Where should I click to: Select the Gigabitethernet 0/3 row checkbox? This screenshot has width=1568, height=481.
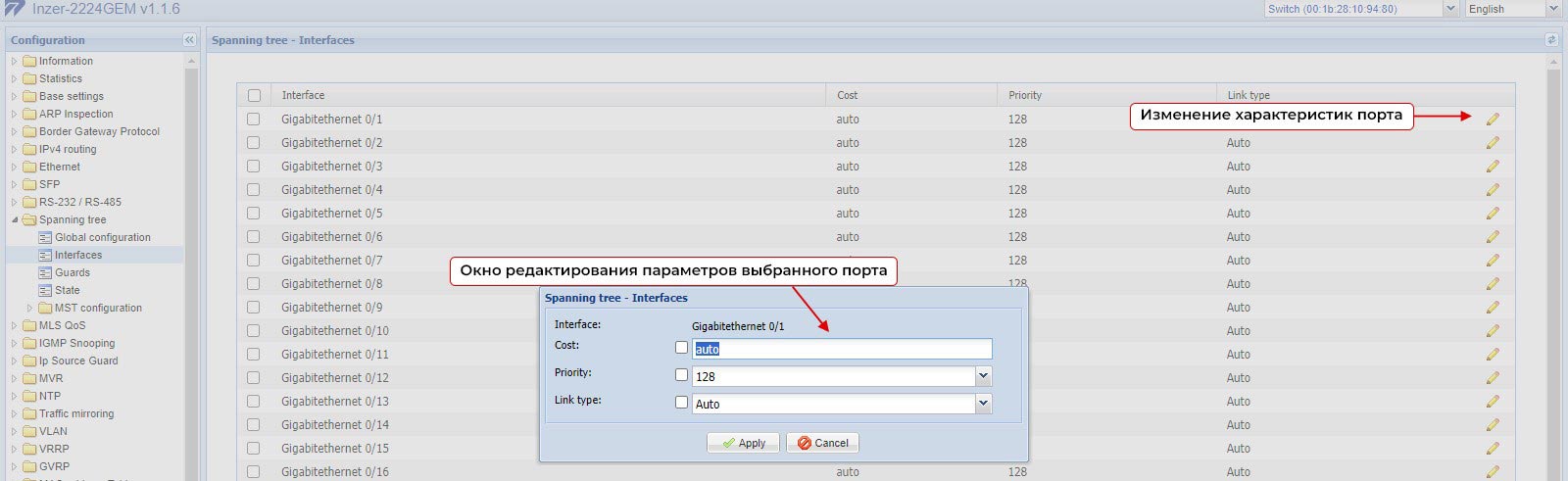tap(254, 167)
